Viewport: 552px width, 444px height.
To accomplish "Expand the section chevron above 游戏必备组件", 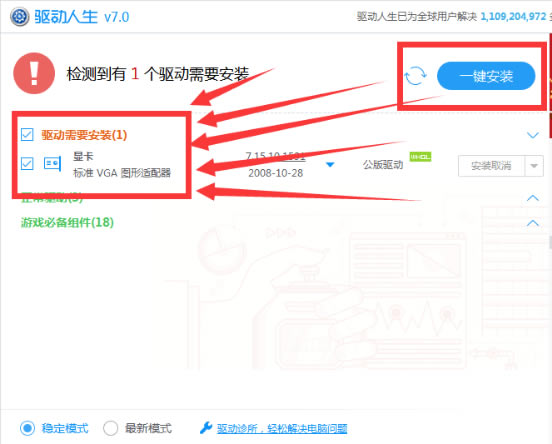I will tap(533, 198).
